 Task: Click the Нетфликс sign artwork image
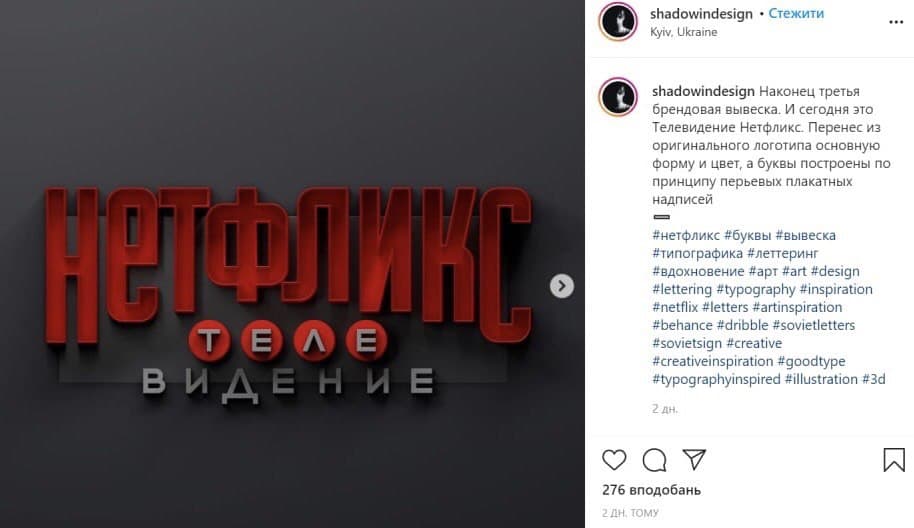[x=290, y=264]
